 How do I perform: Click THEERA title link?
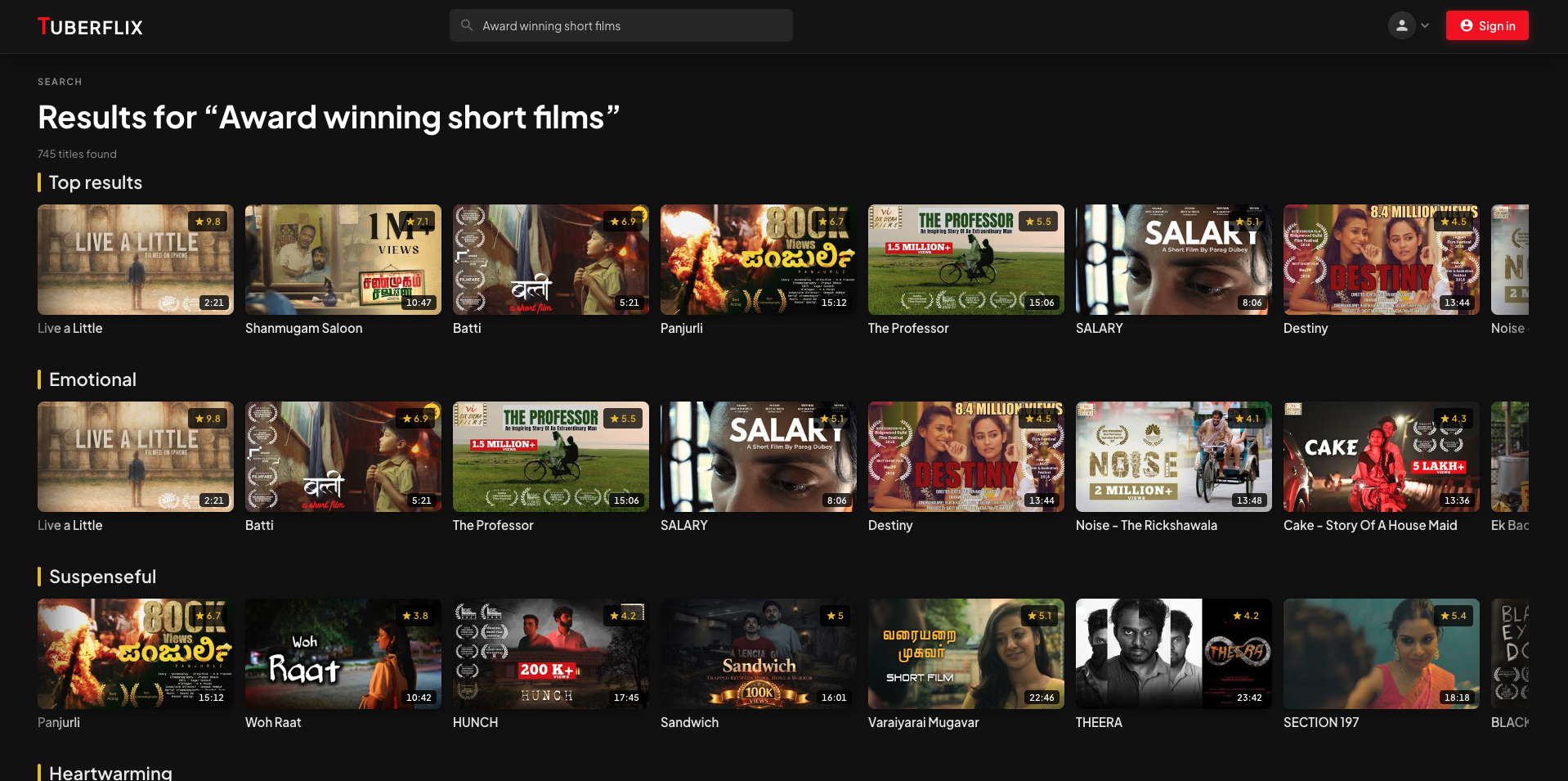[x=1099, y=722]
